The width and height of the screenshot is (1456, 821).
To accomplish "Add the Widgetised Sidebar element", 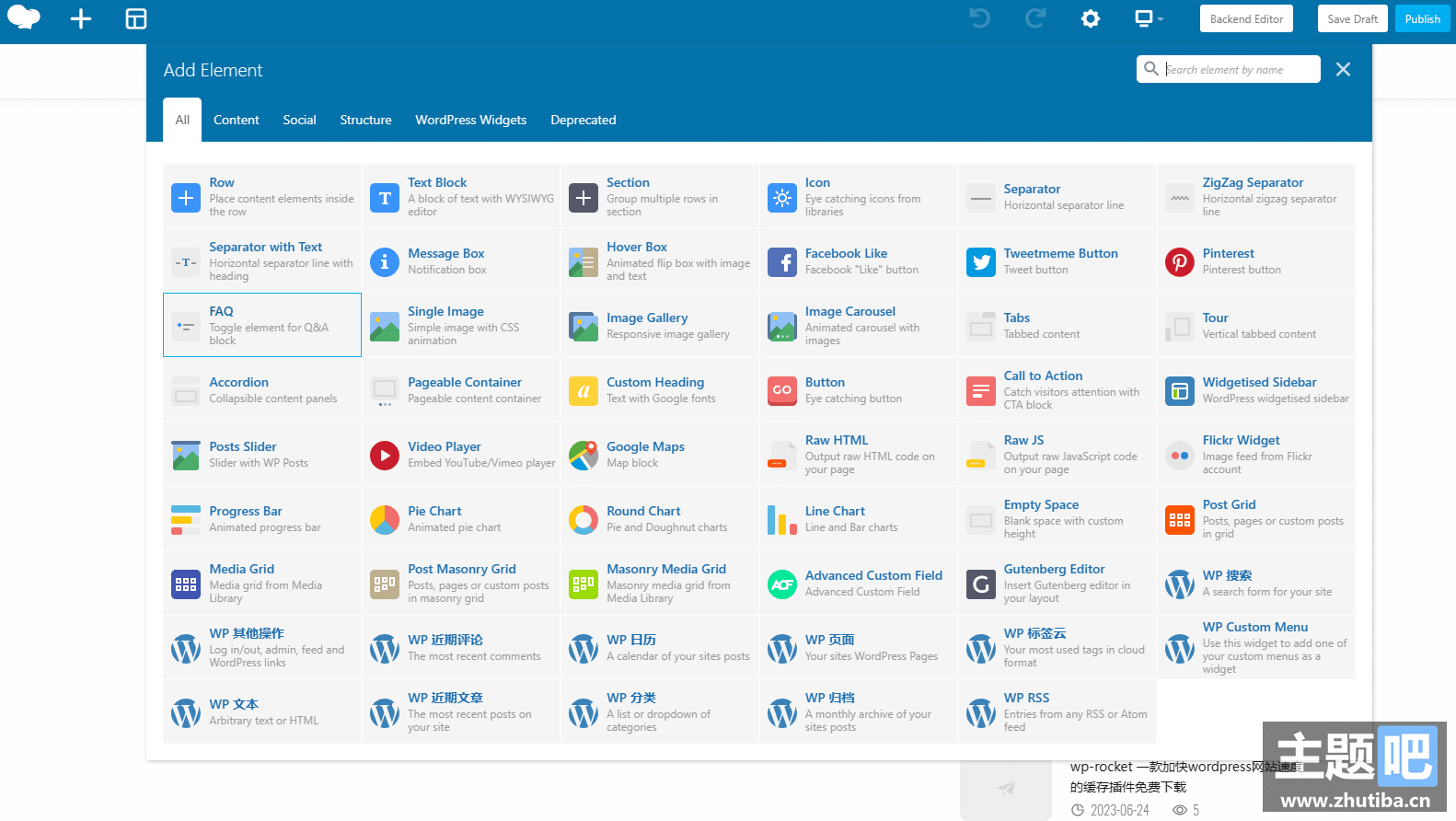I will [x=1256, y=389].
